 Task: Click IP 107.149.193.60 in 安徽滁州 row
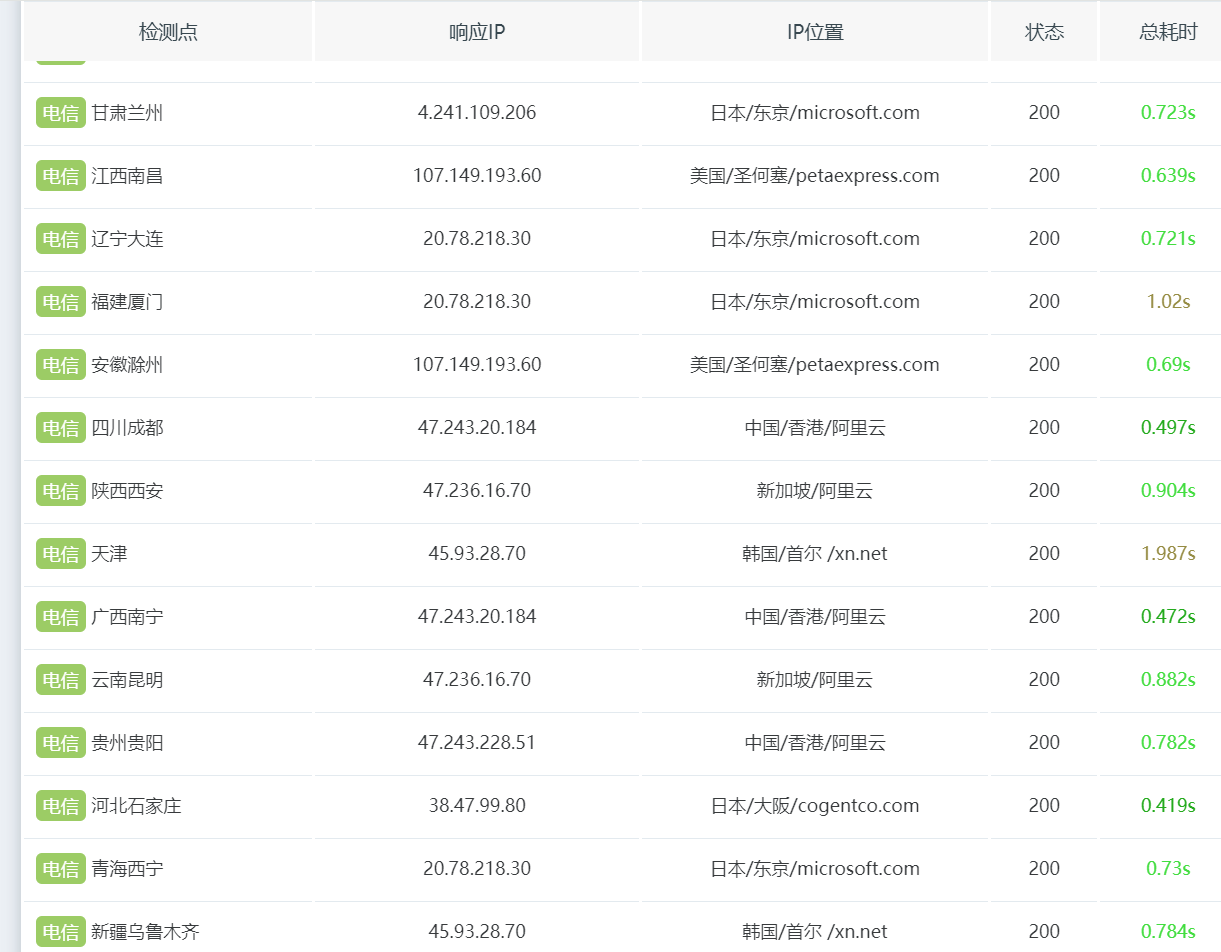click(x=477, y=365)
